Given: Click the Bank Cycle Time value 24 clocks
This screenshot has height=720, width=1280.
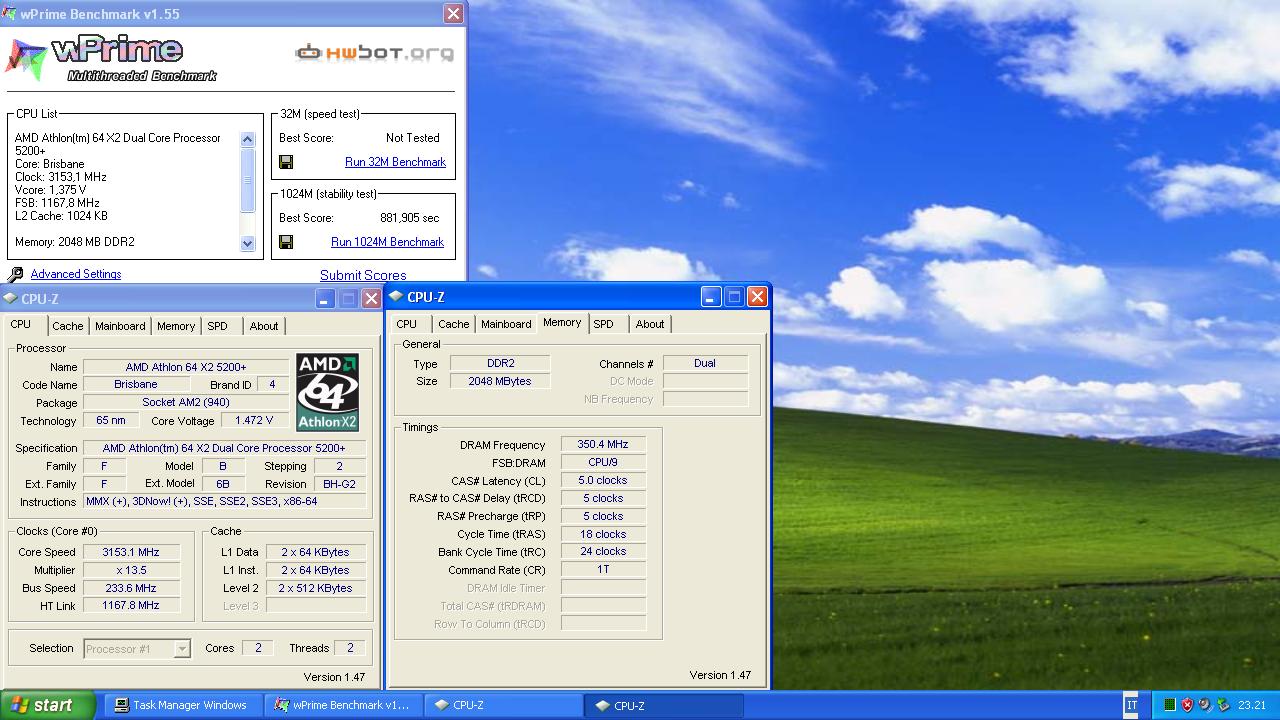Looking at the screenshot, I should pos(603,551).
